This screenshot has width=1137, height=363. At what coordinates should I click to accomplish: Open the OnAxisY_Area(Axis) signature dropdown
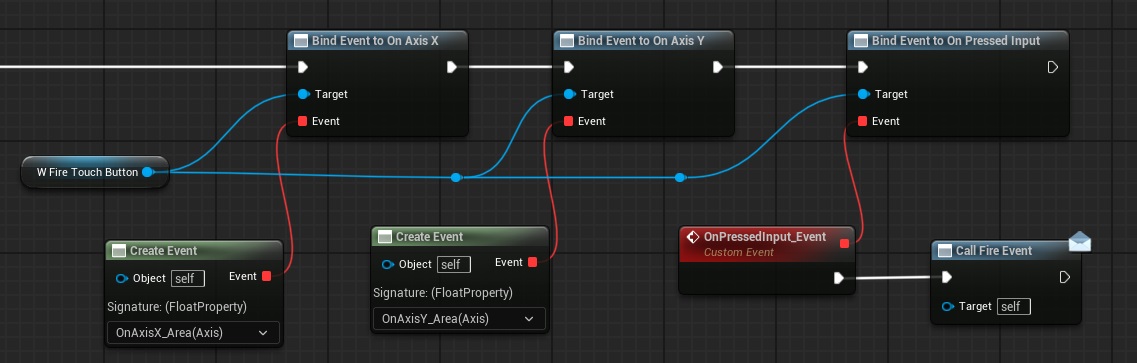[x=459, y=318]
